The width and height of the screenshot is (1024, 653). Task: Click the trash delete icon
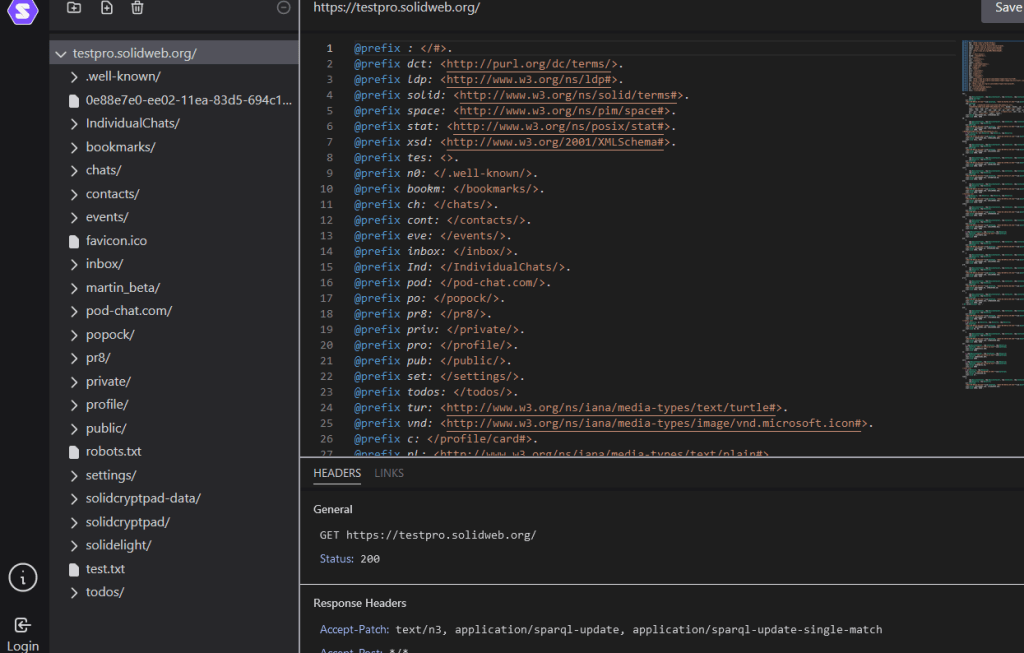138,8
